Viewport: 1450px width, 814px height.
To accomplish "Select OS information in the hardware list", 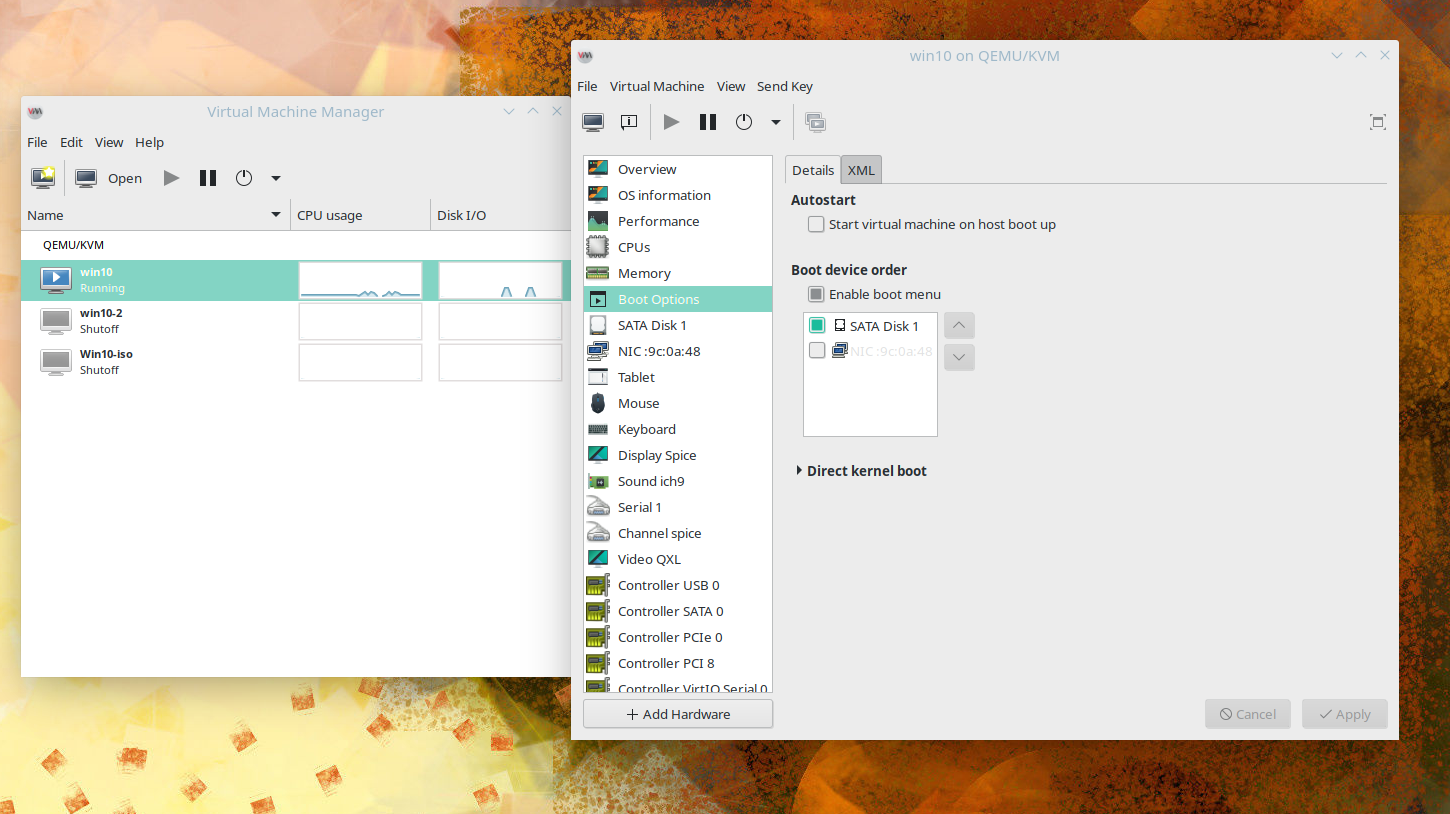I will [x=678, y=195].
